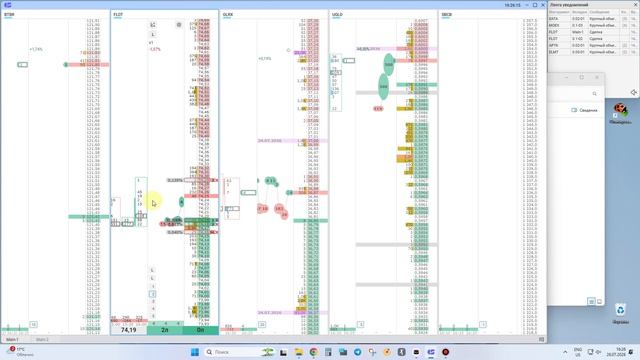Click the green 0п position button
The image size is (640, 360).
tap(200, 330)
